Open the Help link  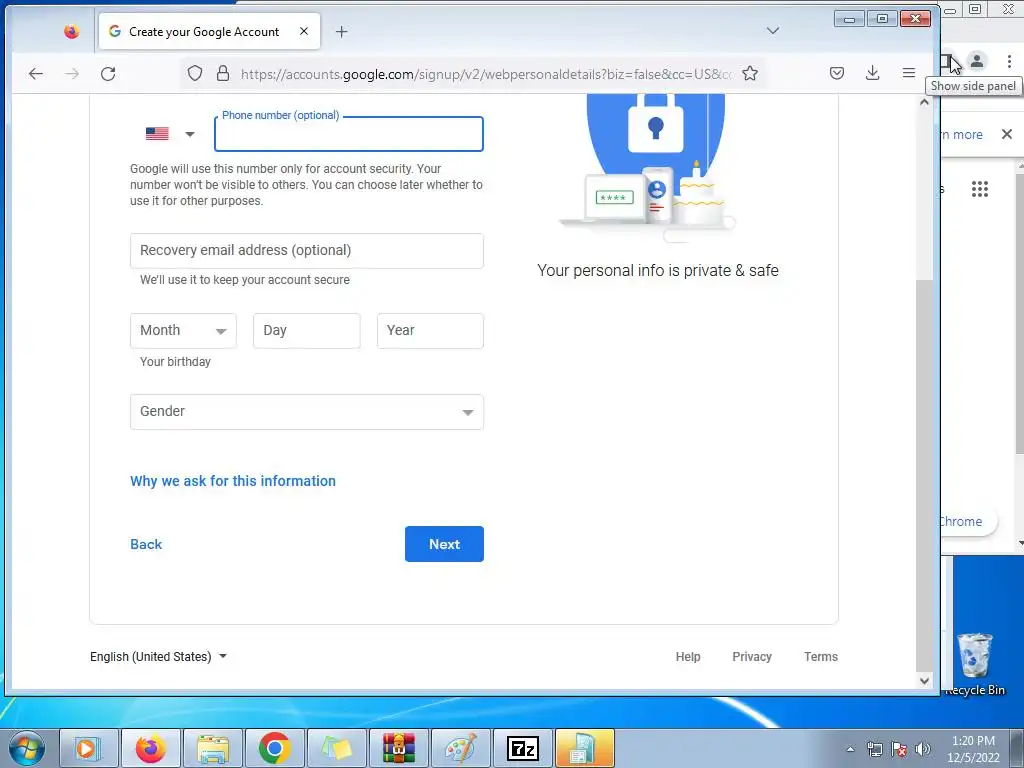tap(688, 656)
